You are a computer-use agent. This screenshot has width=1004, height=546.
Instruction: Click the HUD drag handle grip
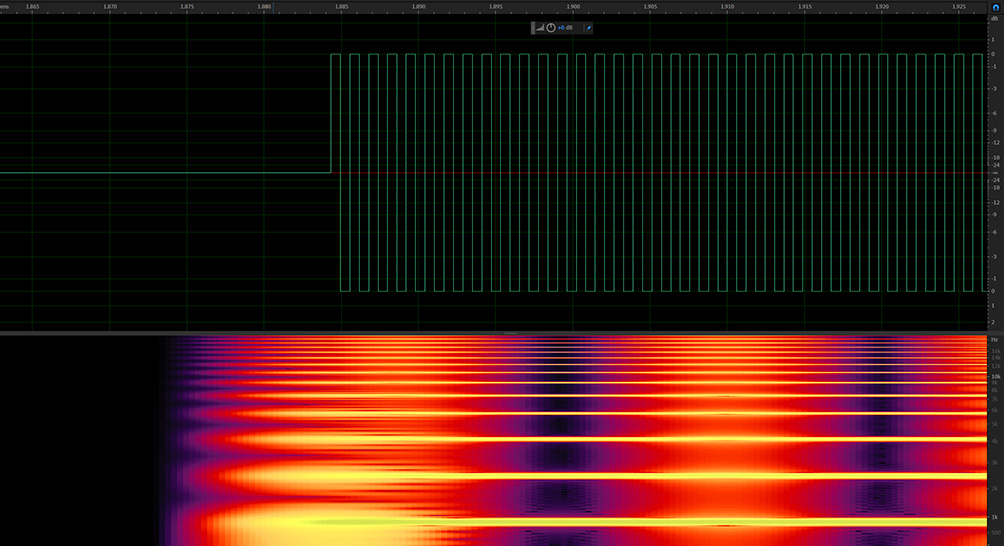point(533,27)
